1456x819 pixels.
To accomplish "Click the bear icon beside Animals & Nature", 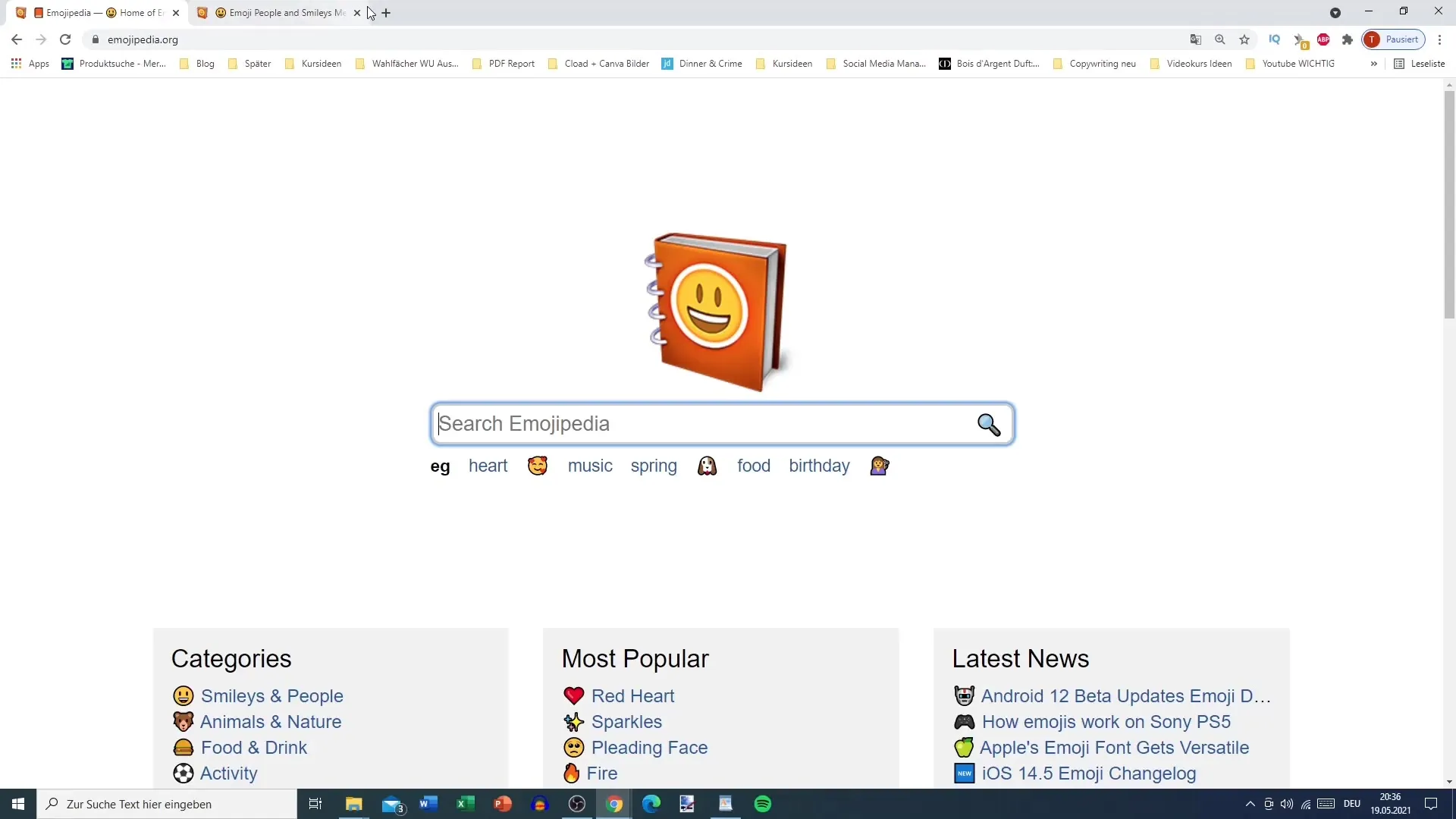I will [184, 722].
